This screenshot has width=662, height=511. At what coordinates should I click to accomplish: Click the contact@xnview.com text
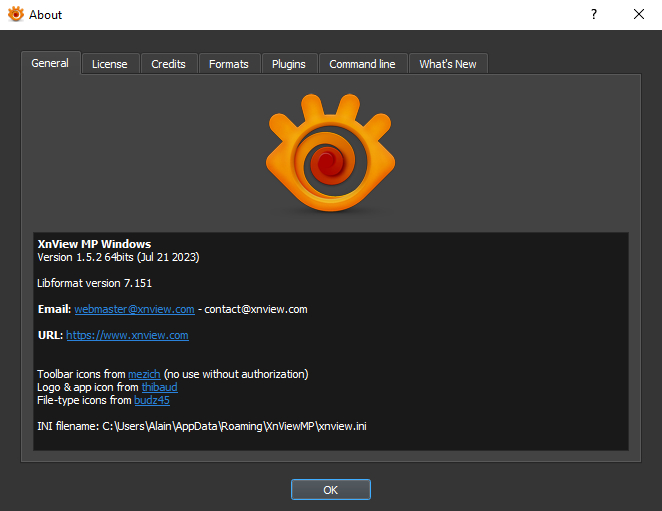256,309
